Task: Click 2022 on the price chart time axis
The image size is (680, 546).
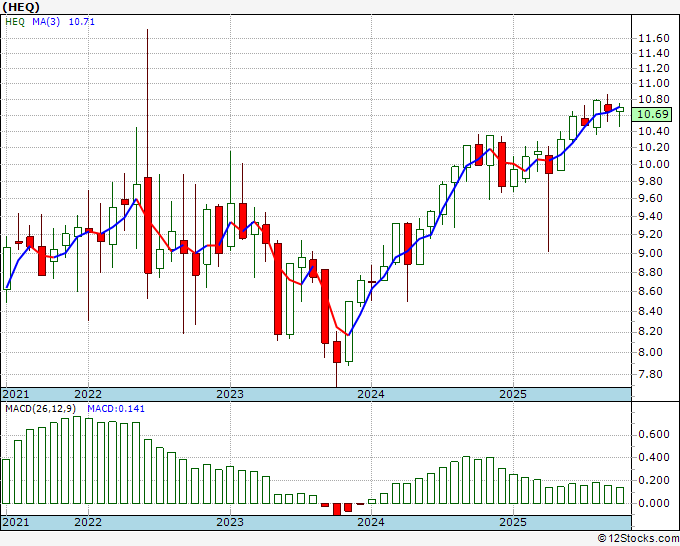Action: [x=88, y=394]
